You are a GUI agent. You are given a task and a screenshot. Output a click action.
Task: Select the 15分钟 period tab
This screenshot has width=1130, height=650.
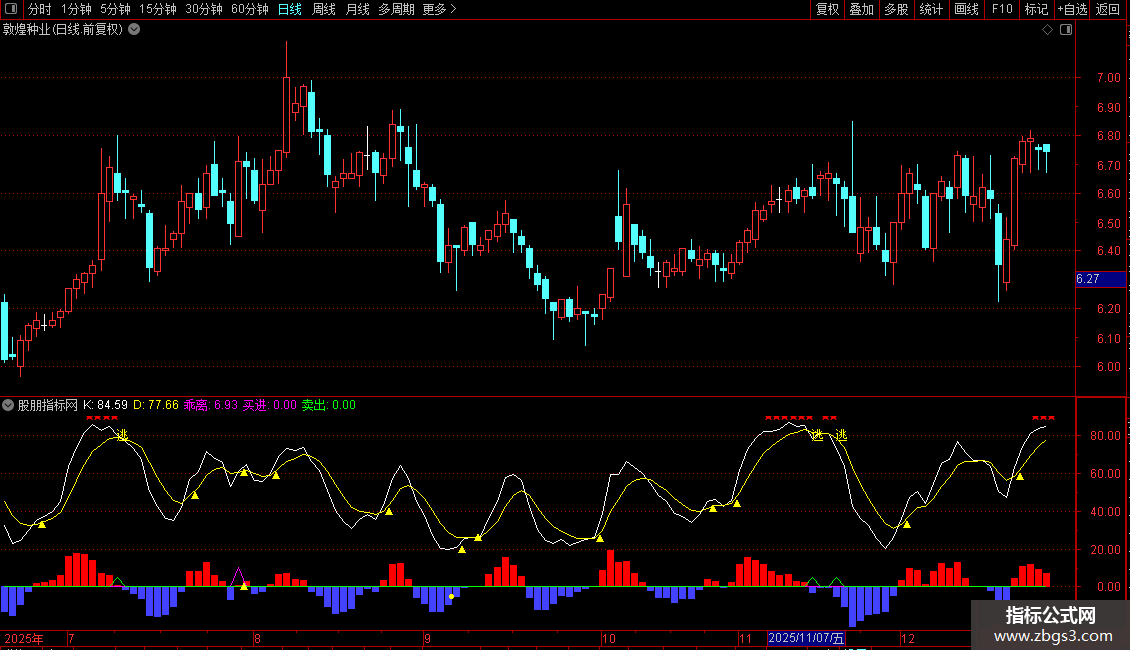pos(158,9)
